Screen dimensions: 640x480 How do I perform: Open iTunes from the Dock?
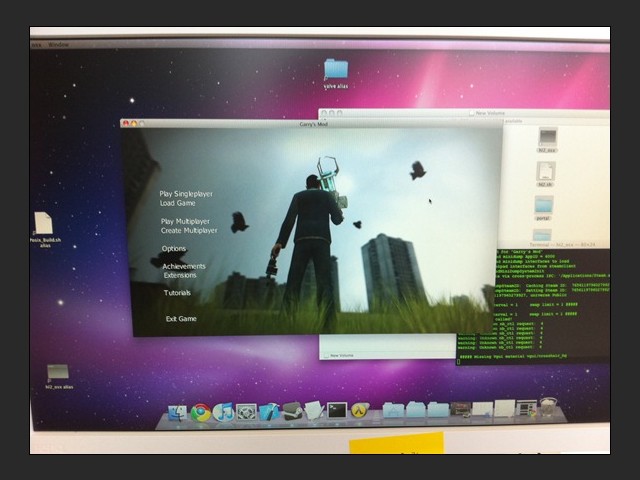[x=223, y=412]
